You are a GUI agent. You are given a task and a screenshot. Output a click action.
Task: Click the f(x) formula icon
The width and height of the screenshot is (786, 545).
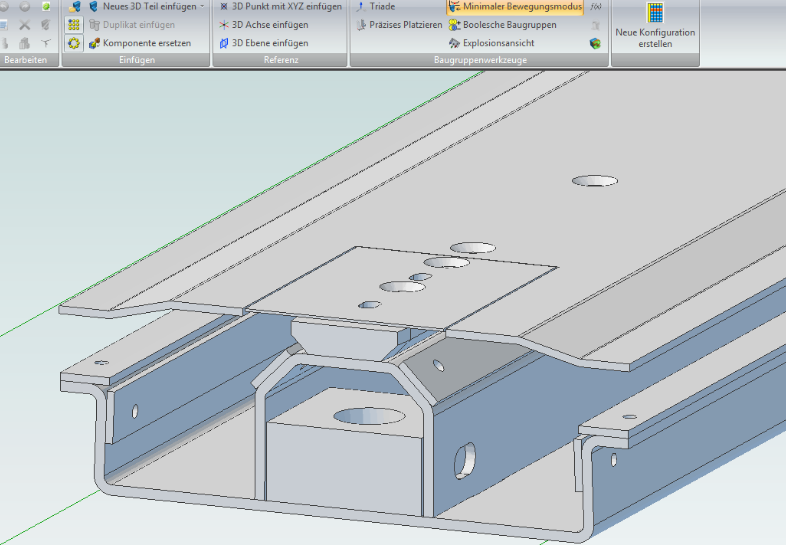click(596, 7)
